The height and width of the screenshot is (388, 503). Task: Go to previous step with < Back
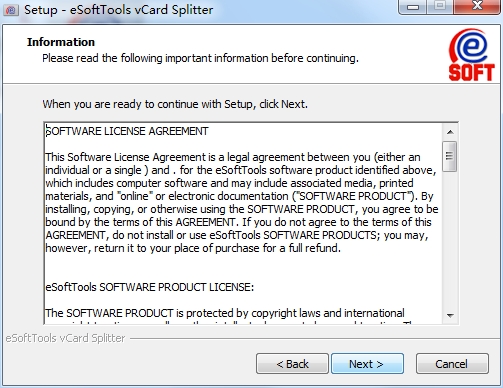[x=292, y=364]
